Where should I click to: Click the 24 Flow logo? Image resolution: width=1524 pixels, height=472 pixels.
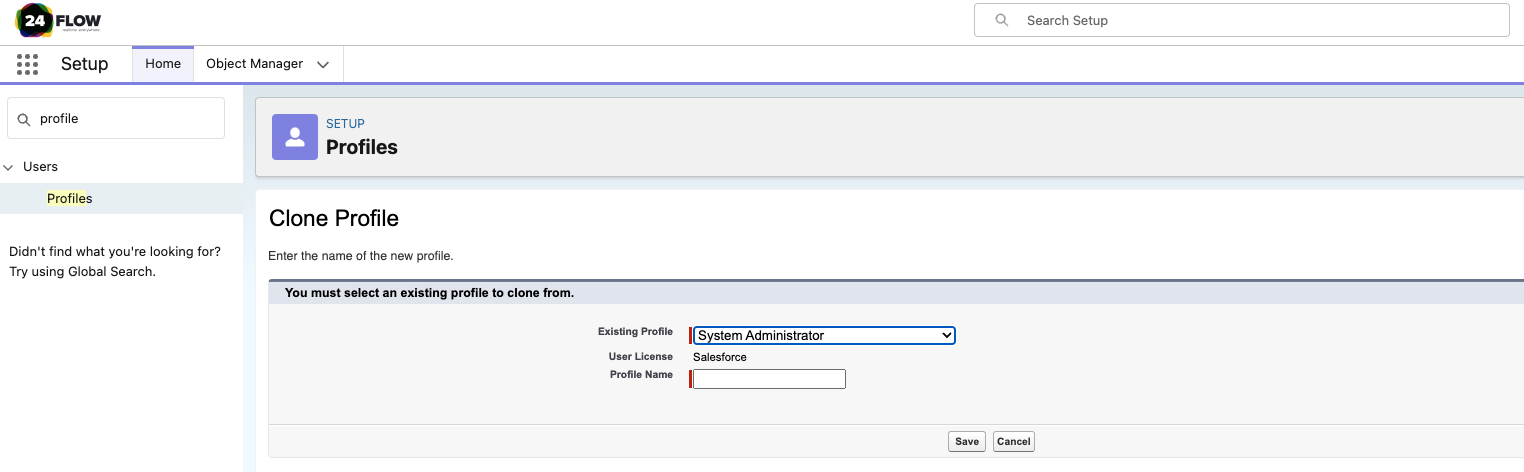pyautogui.click(x=59, y=20)
